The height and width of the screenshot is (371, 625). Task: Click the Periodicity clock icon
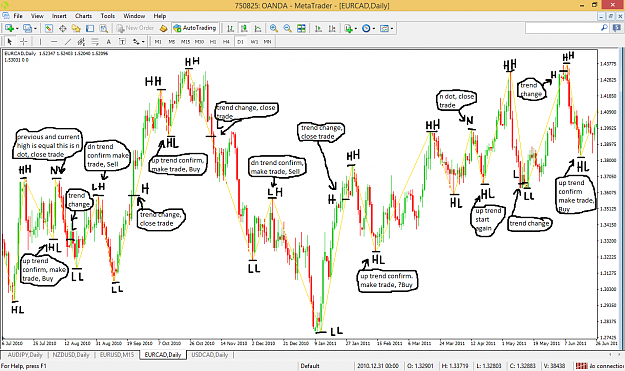tap(366, 28)
